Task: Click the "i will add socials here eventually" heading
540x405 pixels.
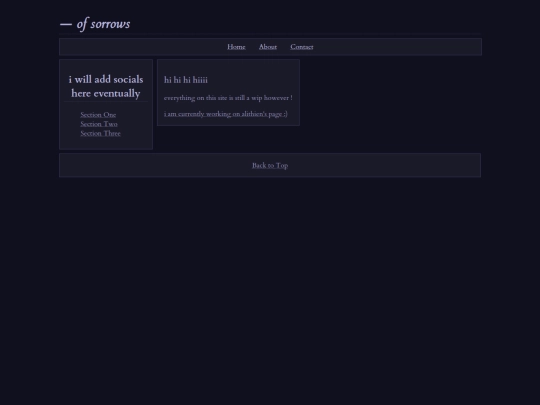Action: 106,86
